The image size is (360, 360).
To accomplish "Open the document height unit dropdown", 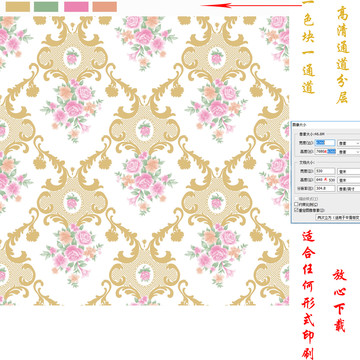I will click(x=349, y=180).
